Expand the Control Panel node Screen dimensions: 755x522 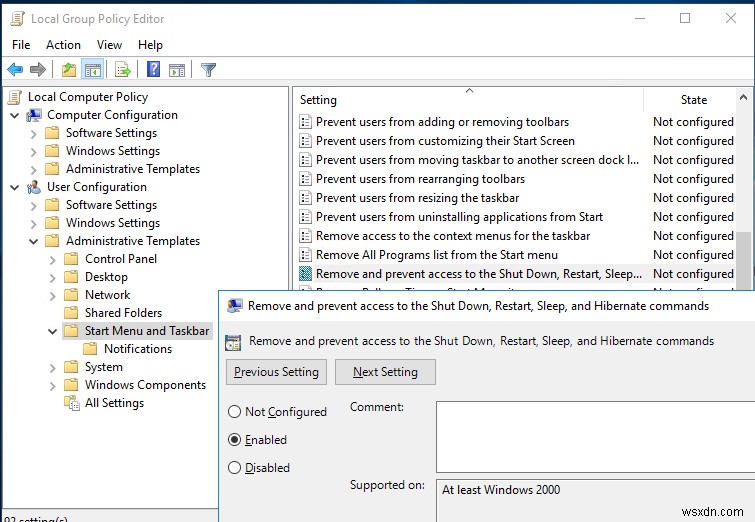(52, 260)
